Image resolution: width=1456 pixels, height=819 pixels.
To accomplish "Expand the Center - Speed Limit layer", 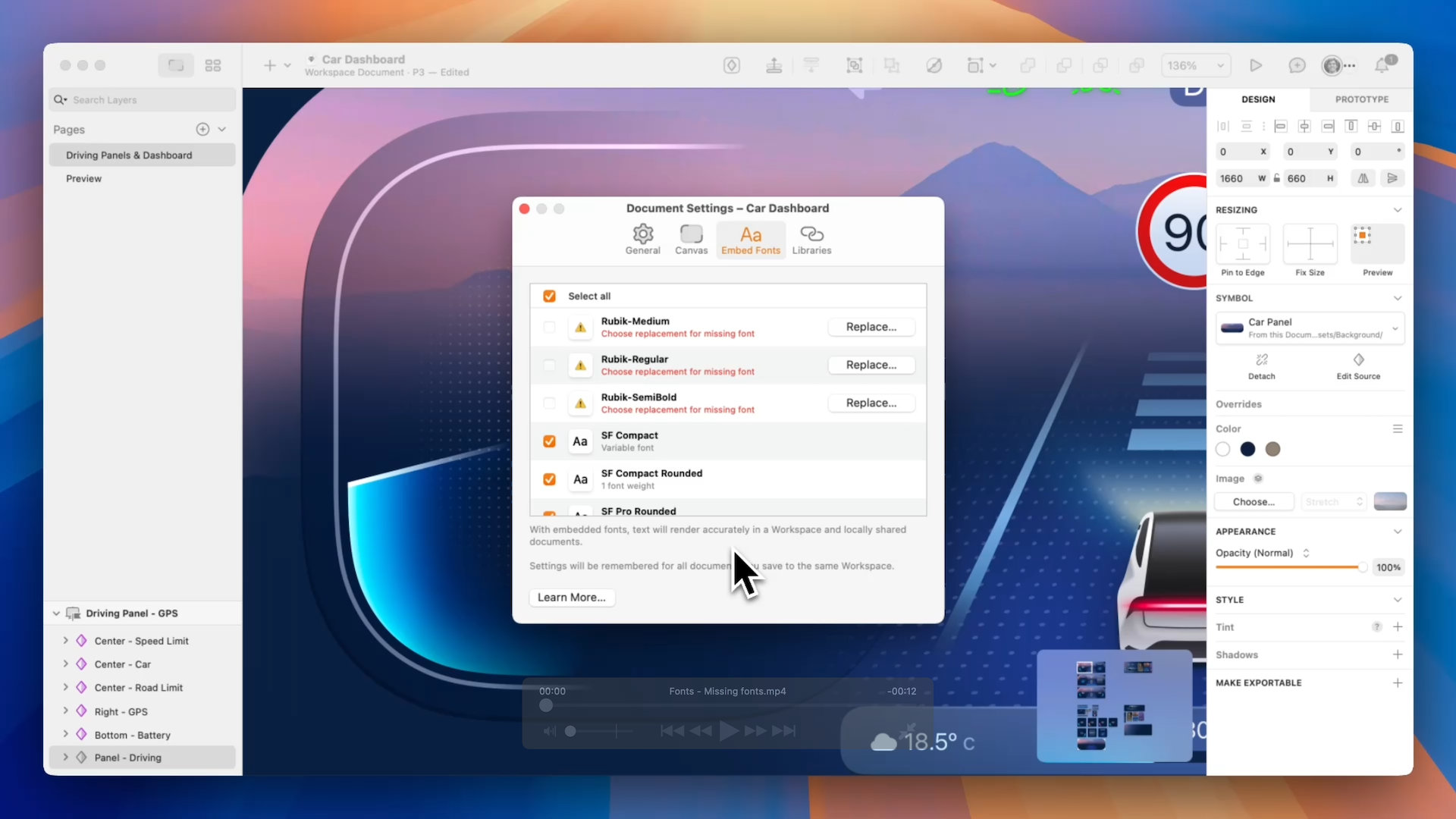I will [x=65, y=641].
